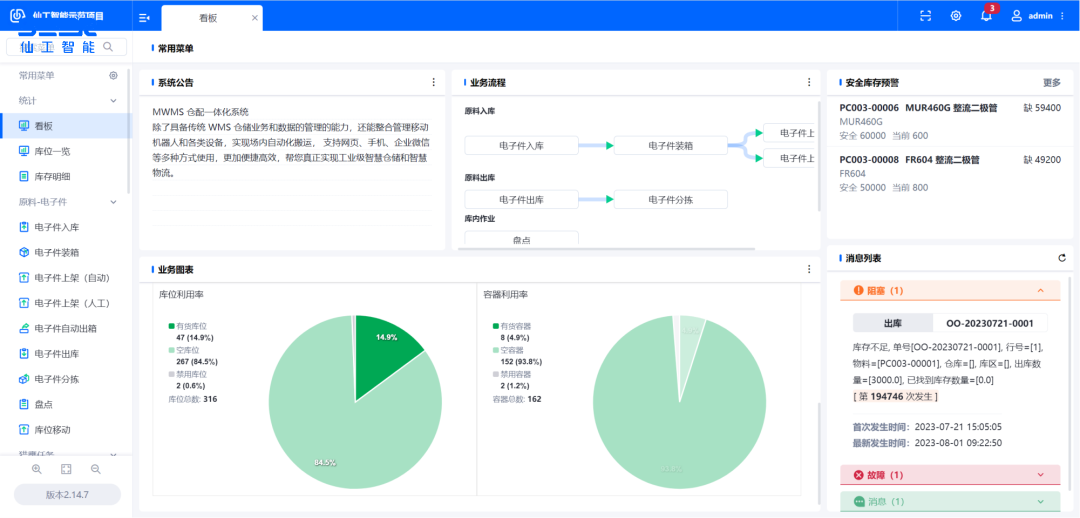
Task: Click the zoom in magnifier in sidebar footer
Action: [36, 469]
